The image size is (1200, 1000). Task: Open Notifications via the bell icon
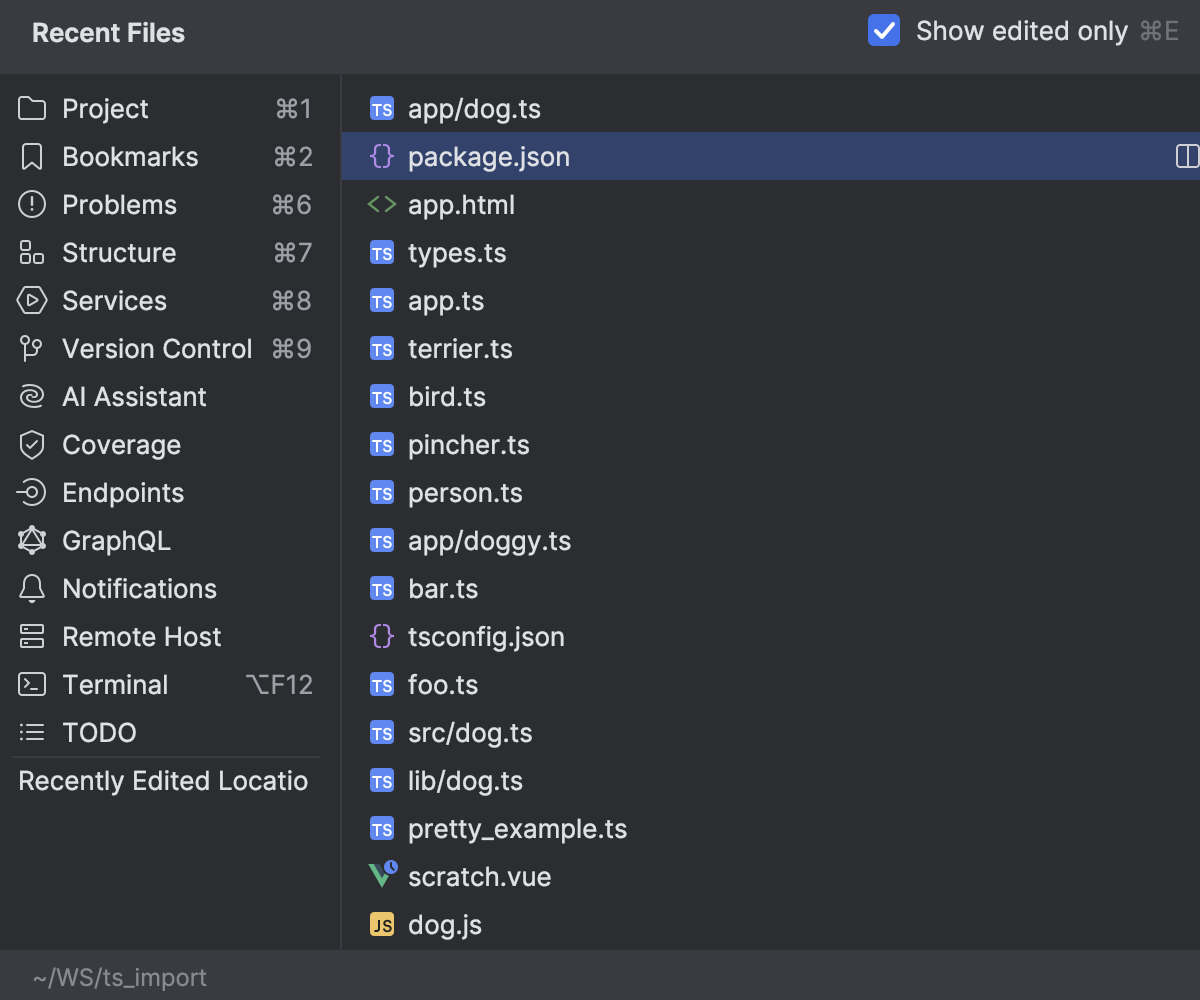[139, 588]
